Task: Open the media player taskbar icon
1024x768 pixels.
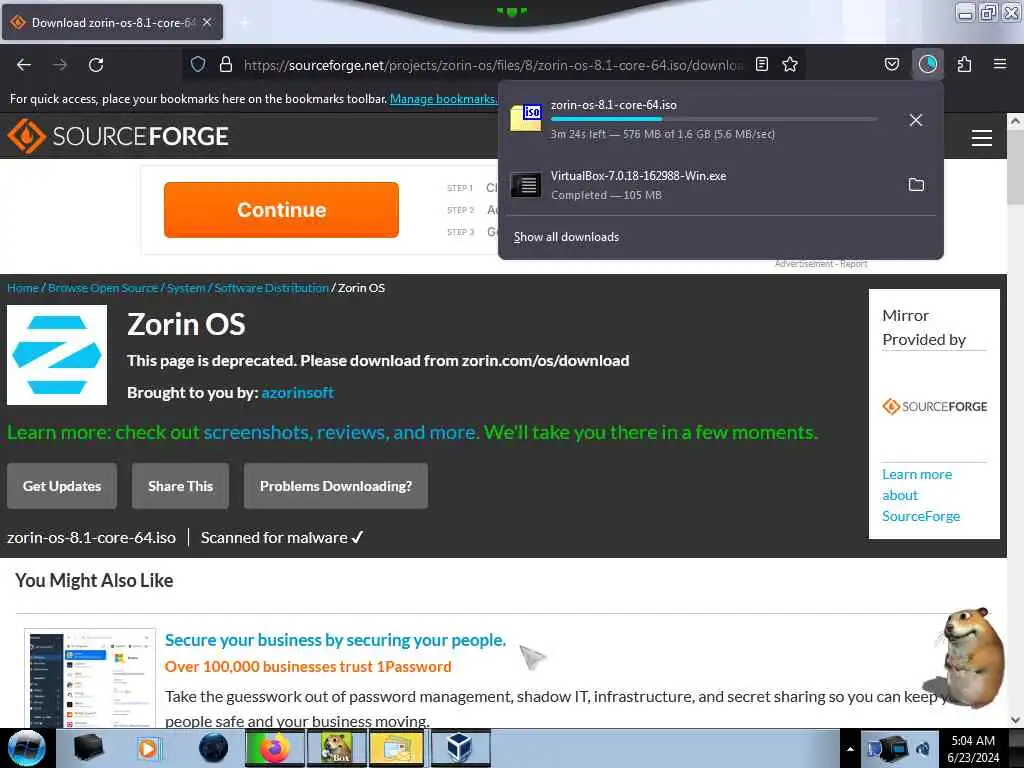Action: coord(150,748)
